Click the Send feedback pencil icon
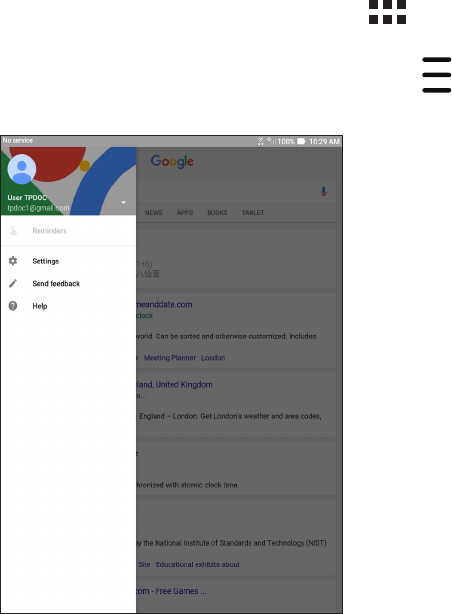Image resolution: width=452 pixels, height=614 pixels. tap(13, 283)
